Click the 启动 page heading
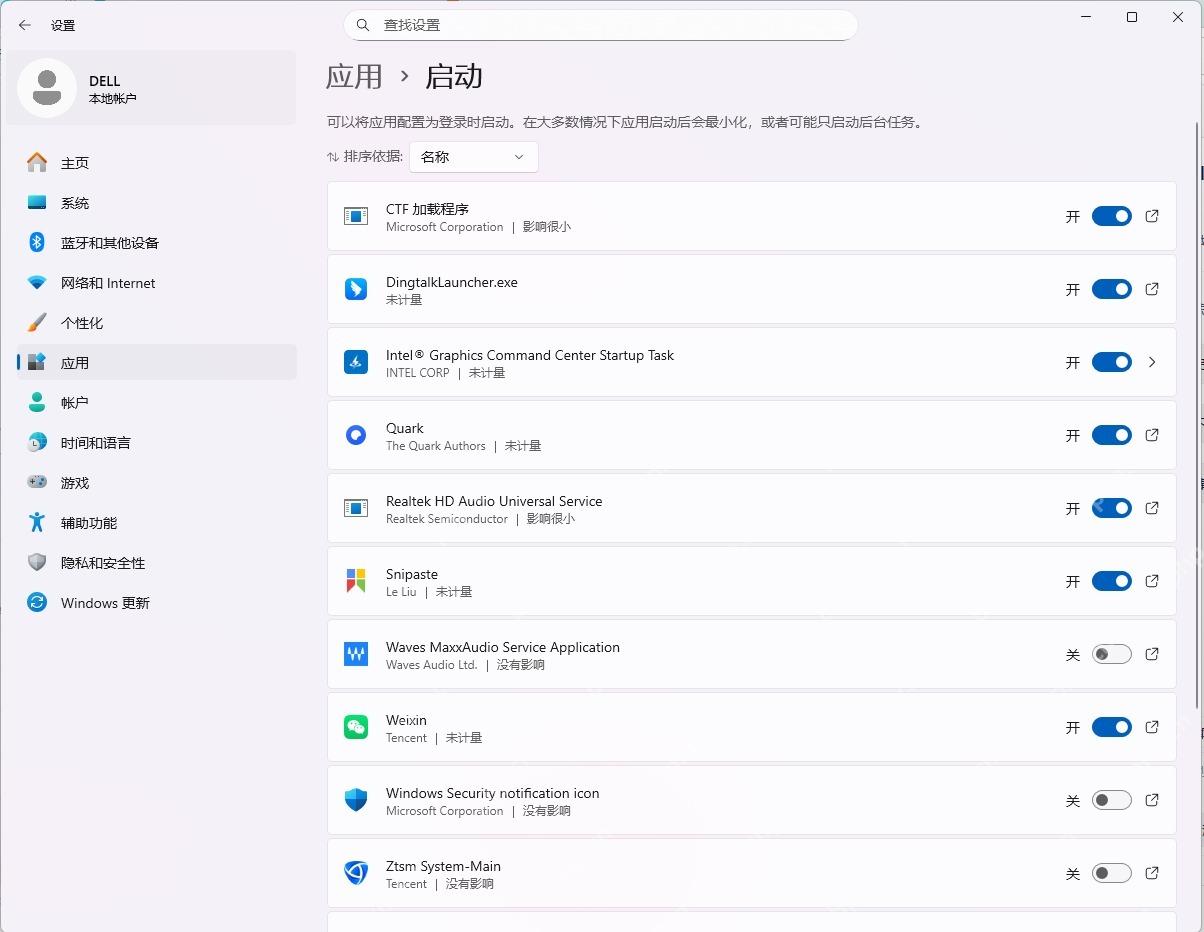 click(x=454, y=77)
